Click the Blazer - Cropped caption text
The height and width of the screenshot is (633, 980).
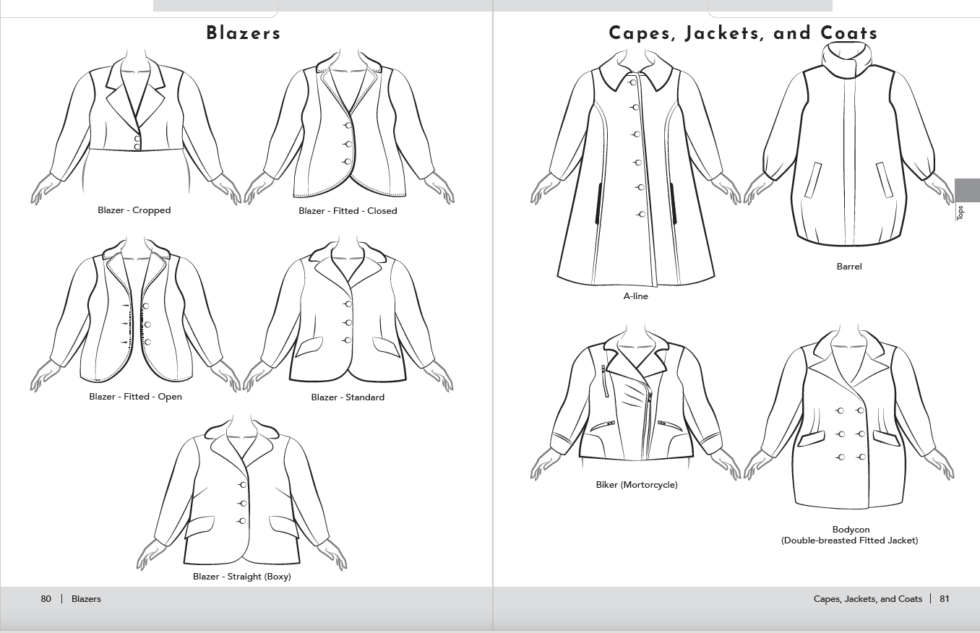click(134, 210)
